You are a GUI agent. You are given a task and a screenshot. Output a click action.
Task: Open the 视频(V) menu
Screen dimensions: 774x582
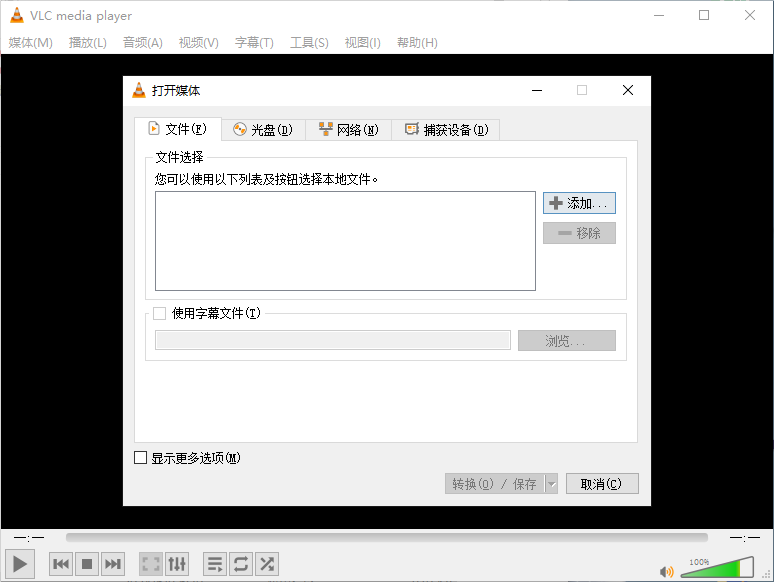198,43
